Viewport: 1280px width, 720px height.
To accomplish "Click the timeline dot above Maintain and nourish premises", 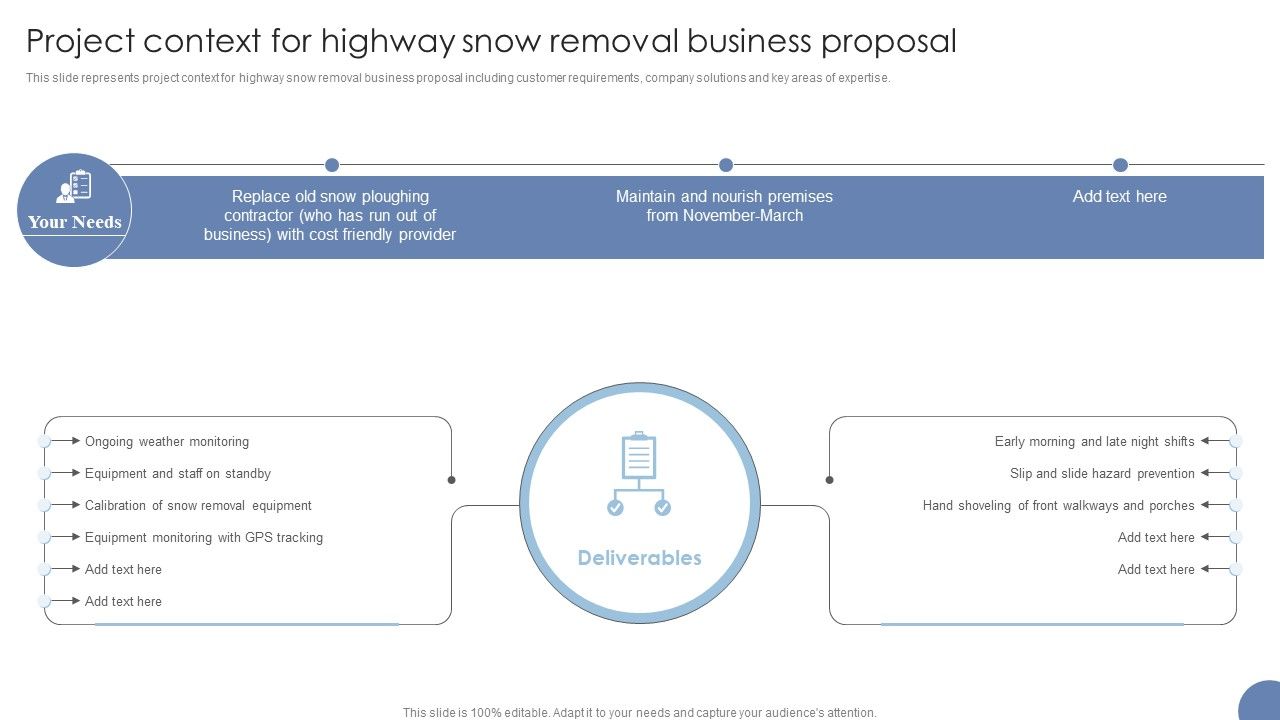I will [726, 165].
